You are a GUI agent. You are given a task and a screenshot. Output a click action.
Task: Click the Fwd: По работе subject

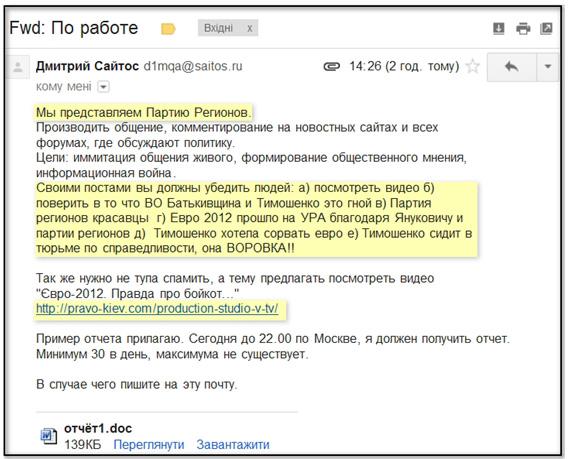(x=74, y=28)
